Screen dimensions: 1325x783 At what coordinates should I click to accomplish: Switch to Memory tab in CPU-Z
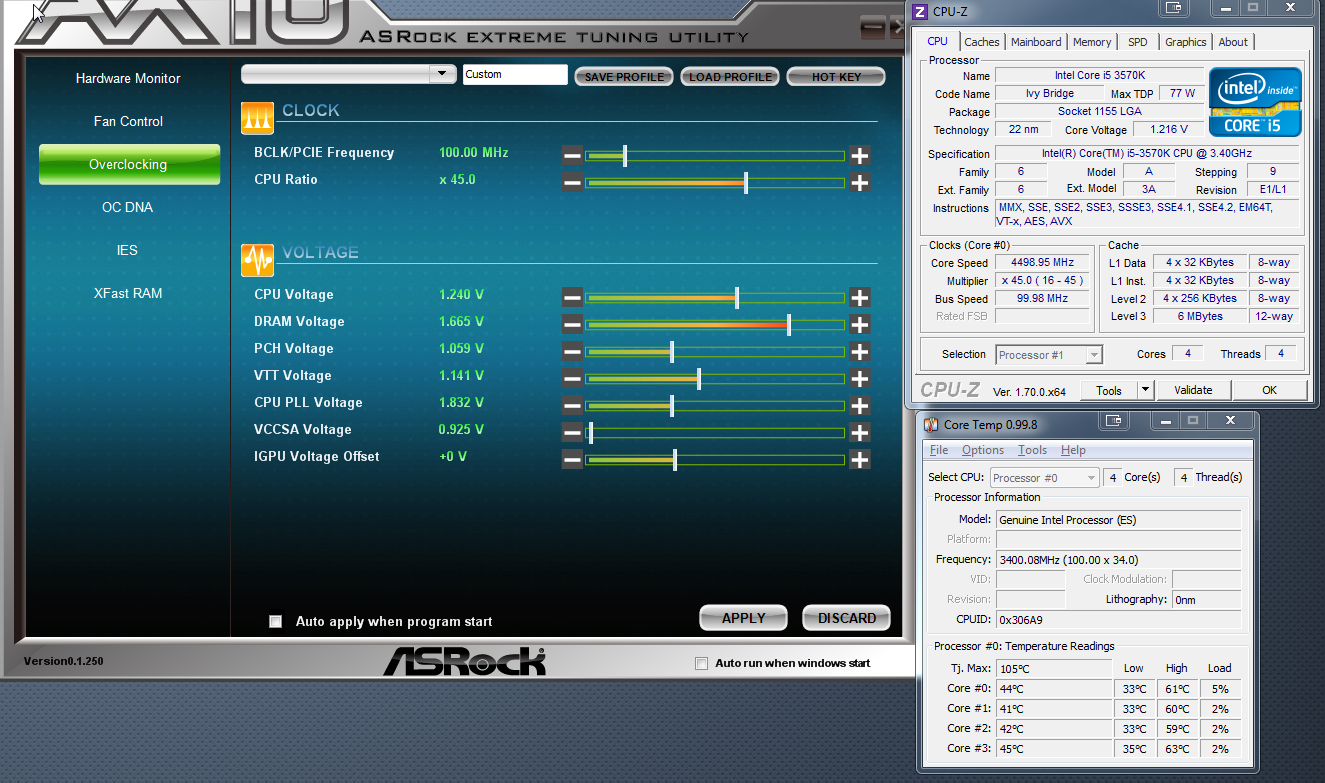pyautogui.click(x=1092, y=42)
